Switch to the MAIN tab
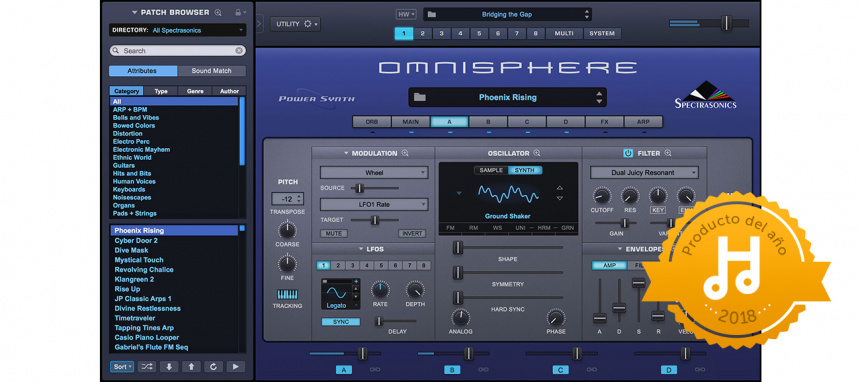Screen dimensions: 860x382 coord(411,122)
